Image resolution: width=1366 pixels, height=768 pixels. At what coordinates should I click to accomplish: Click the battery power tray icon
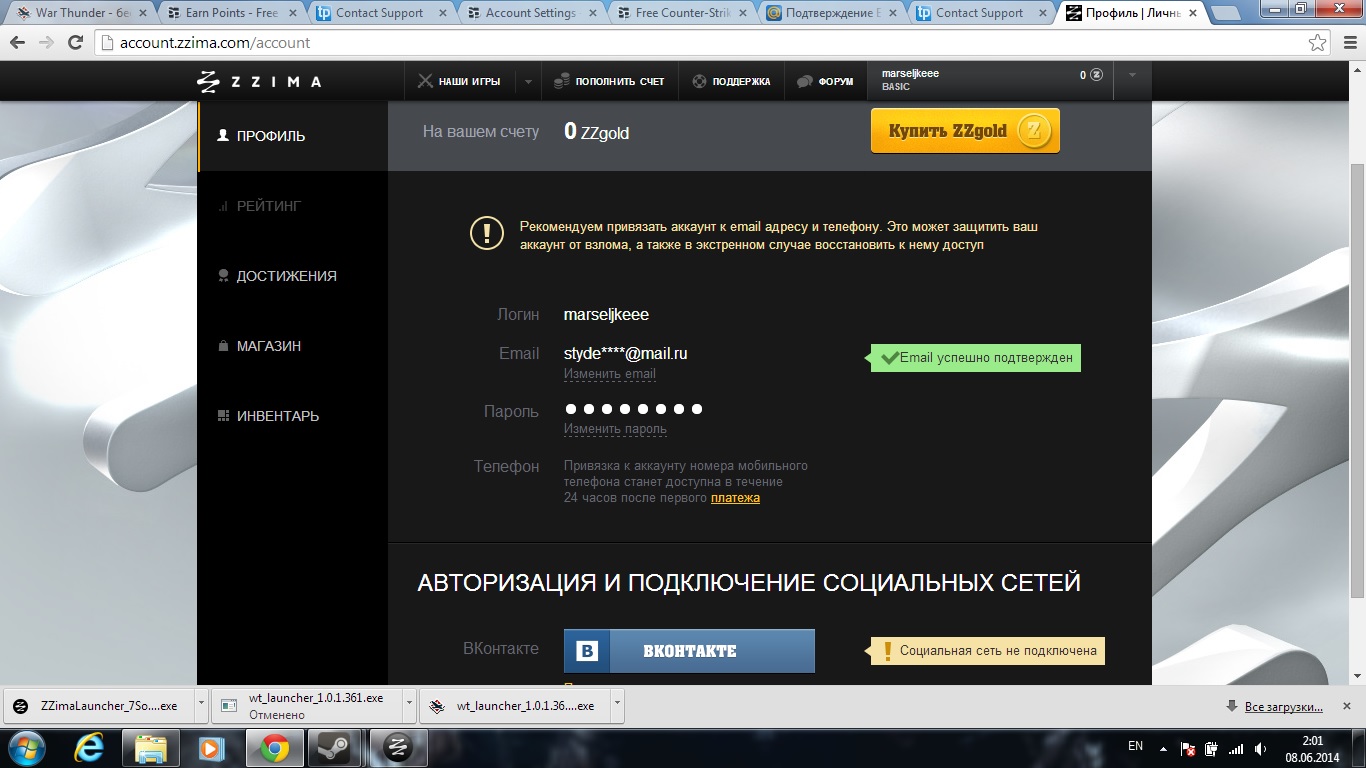tap(1212, 748)
